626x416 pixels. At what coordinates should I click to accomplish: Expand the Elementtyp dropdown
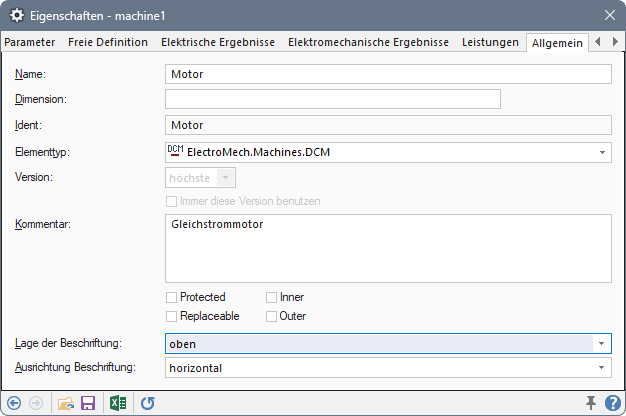pos(603,152)
